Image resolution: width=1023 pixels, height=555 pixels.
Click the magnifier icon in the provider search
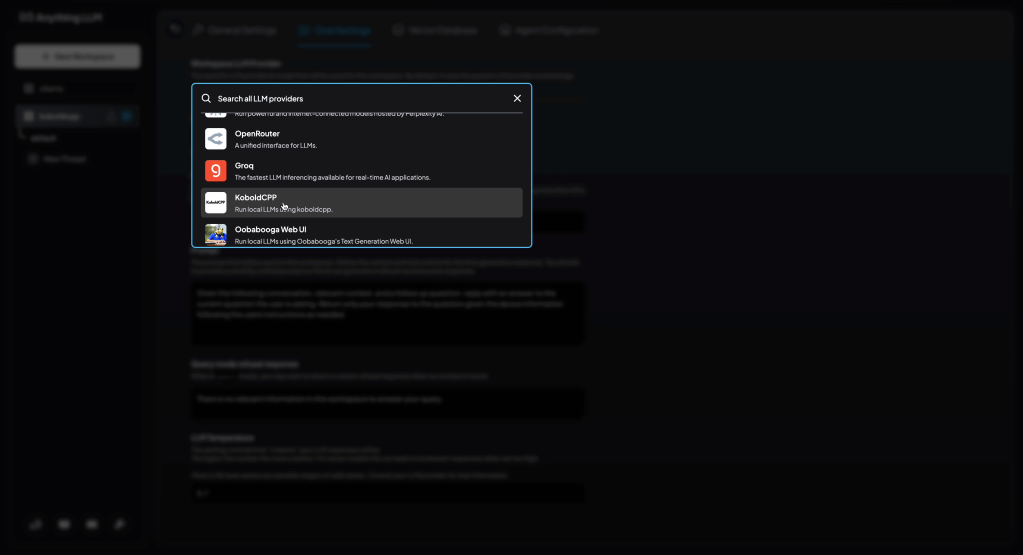click(x=207, y=98)
